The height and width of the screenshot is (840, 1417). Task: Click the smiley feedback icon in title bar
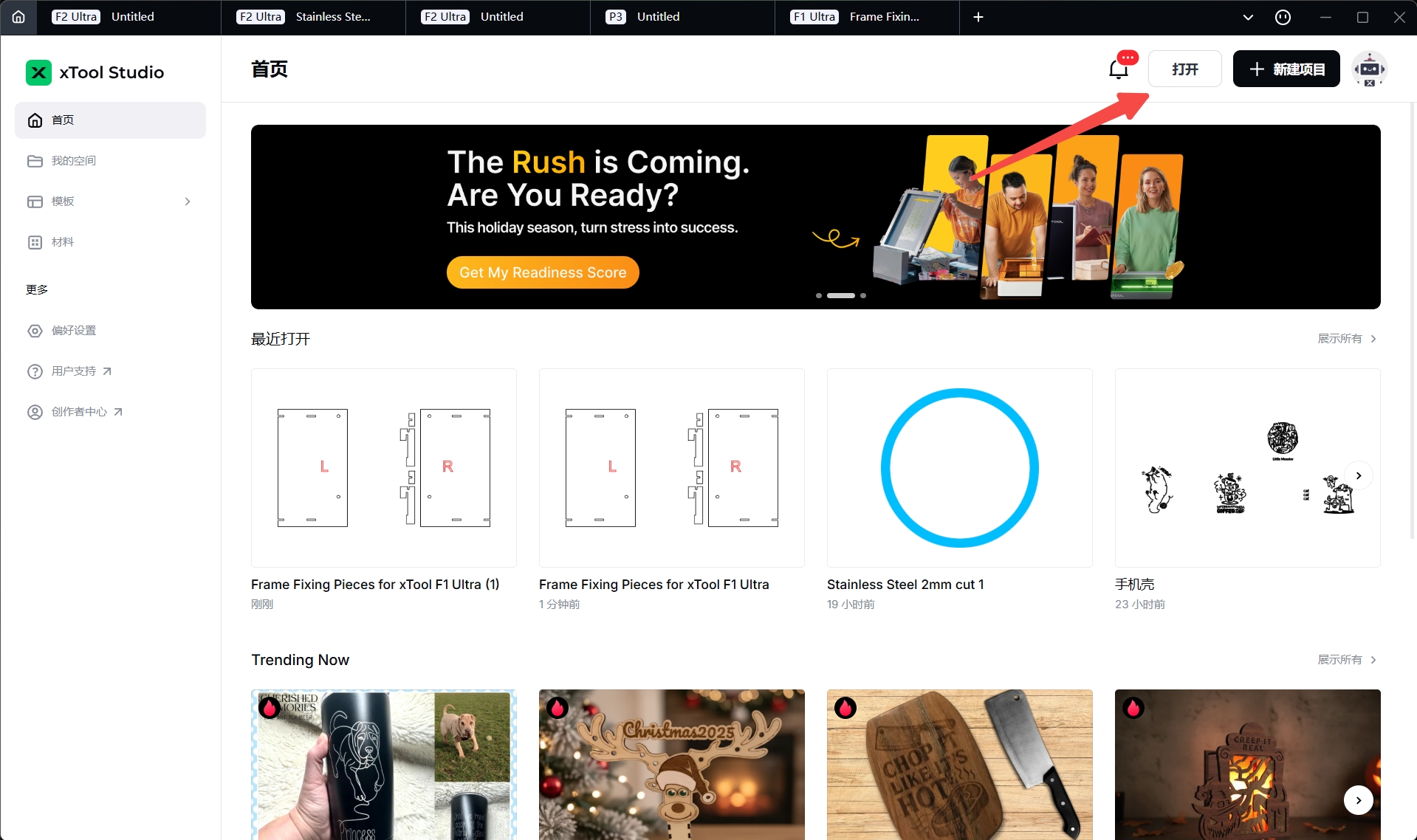tap(1283, 17)
